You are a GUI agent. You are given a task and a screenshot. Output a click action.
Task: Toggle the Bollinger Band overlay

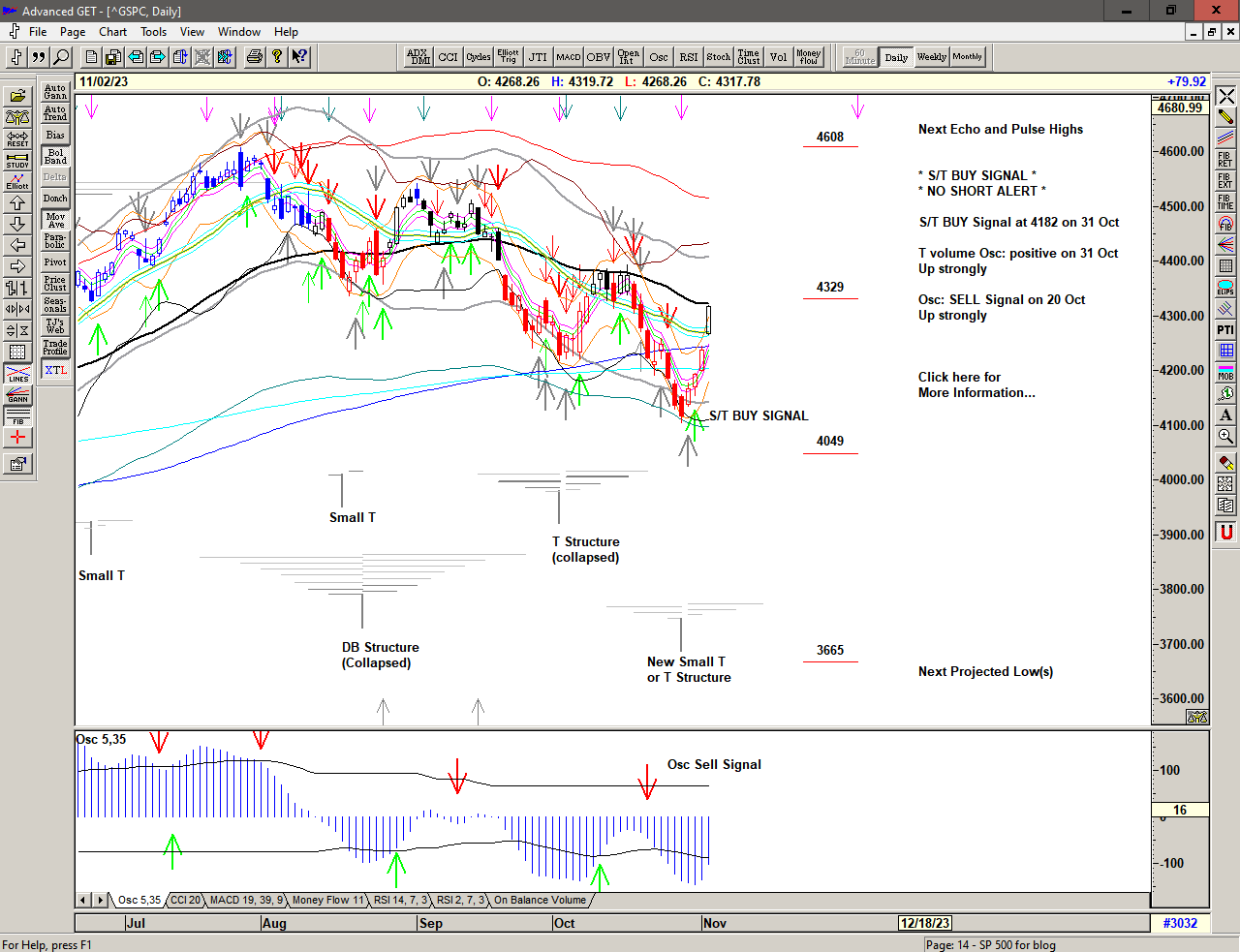[x=55, y=156]
